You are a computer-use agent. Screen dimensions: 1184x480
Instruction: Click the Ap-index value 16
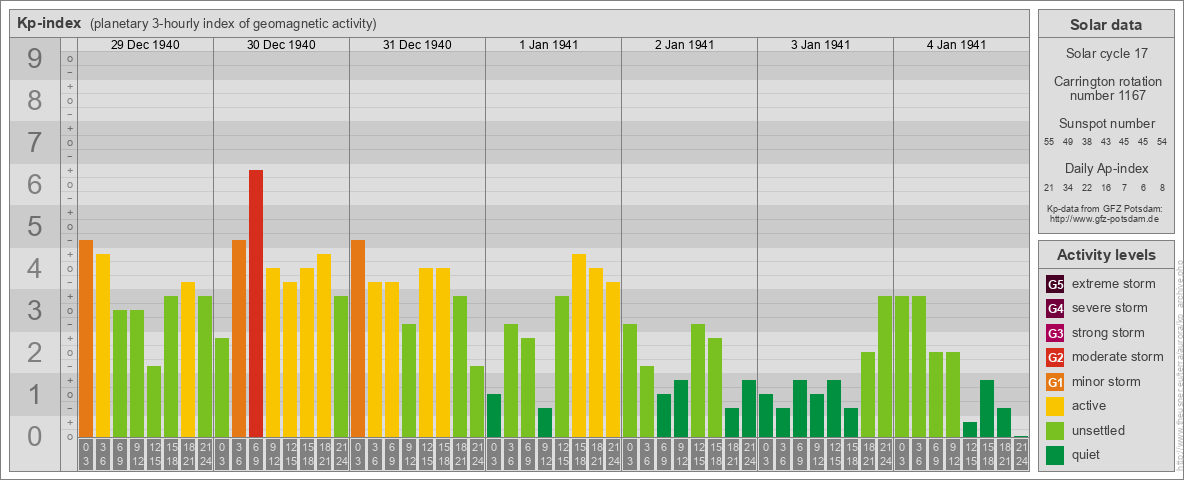pyautogui.click(x=1105, y=187)
